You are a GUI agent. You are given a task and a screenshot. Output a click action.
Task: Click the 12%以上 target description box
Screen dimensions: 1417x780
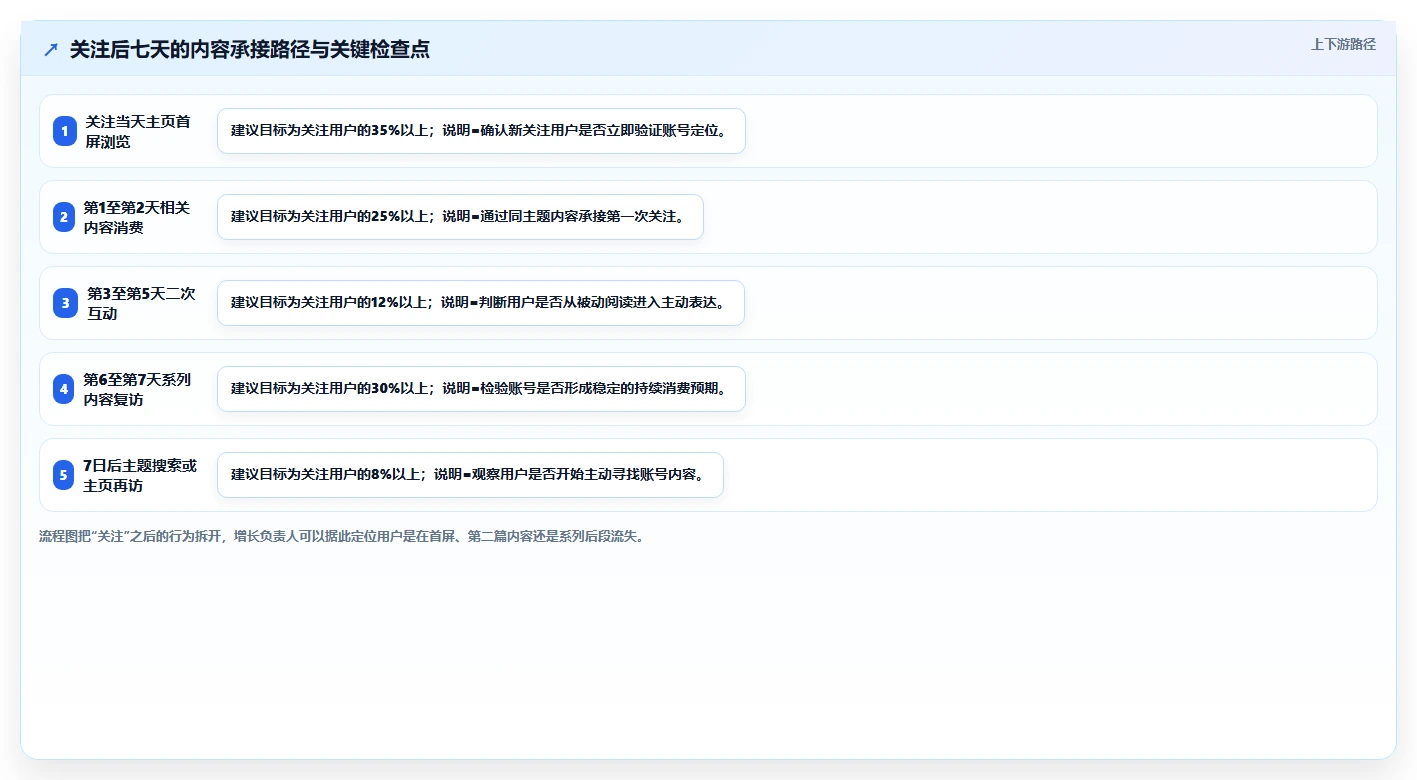[x=481, y=303]
